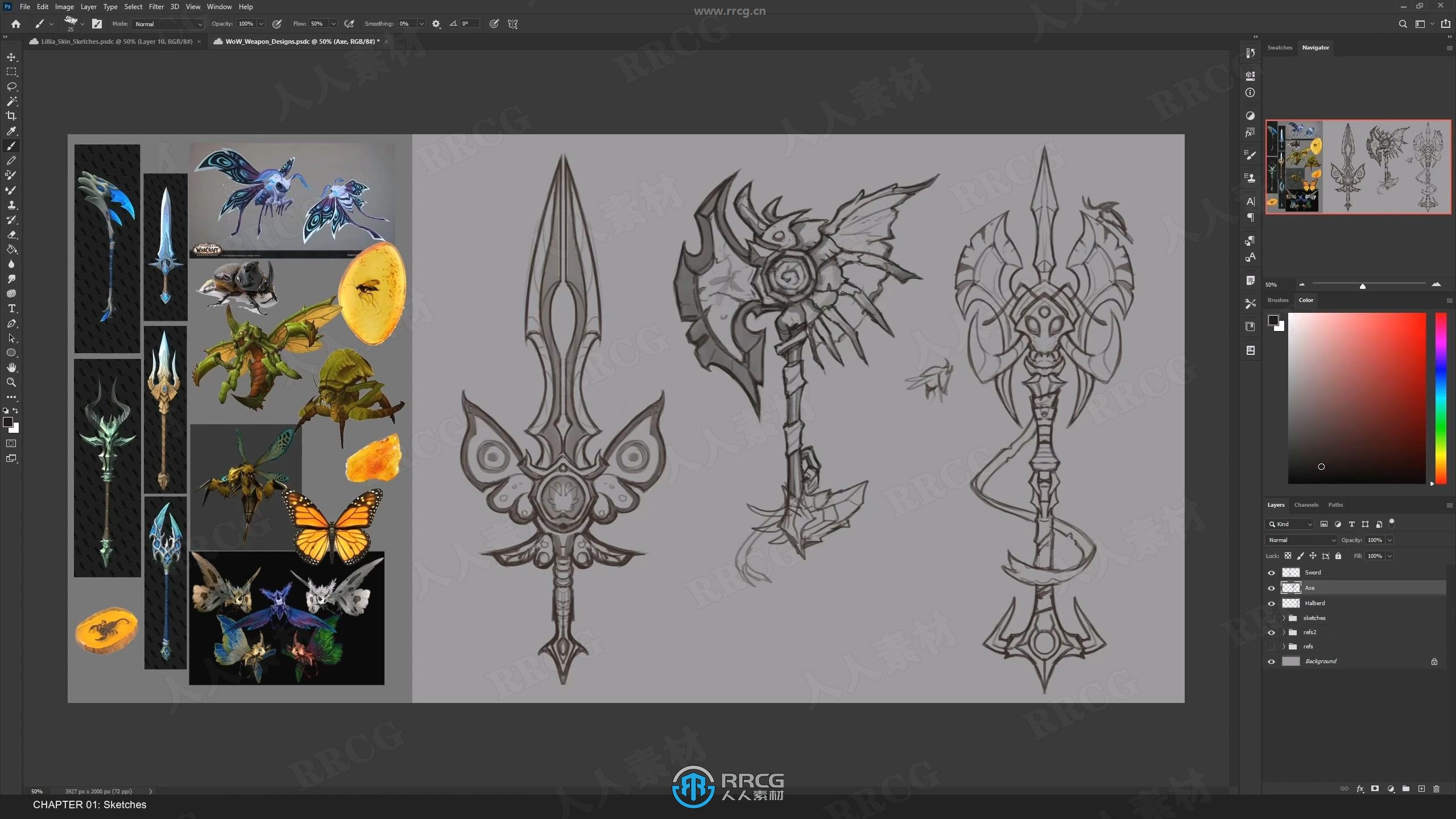Add layer style fx at panel bottom
The height and width of the screenshot is (819, 1456).
(x=1360, y=789)
